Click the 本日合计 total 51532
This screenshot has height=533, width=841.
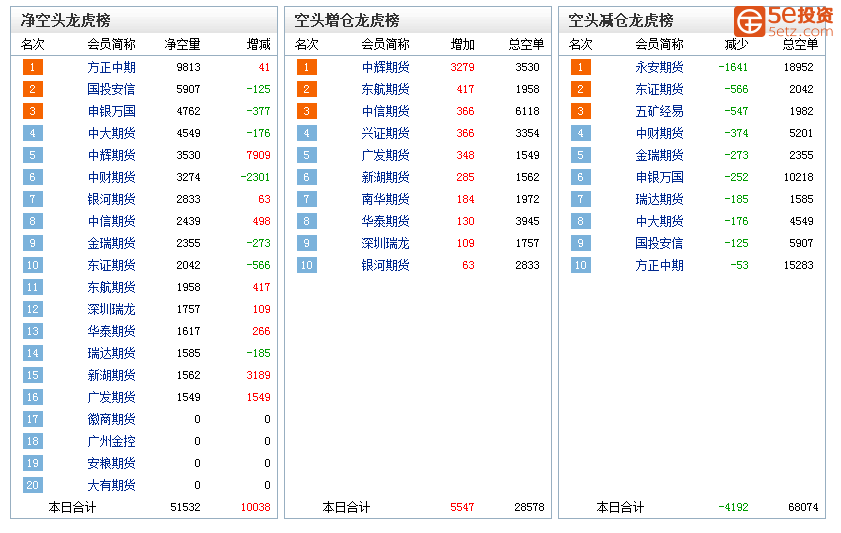186,507
